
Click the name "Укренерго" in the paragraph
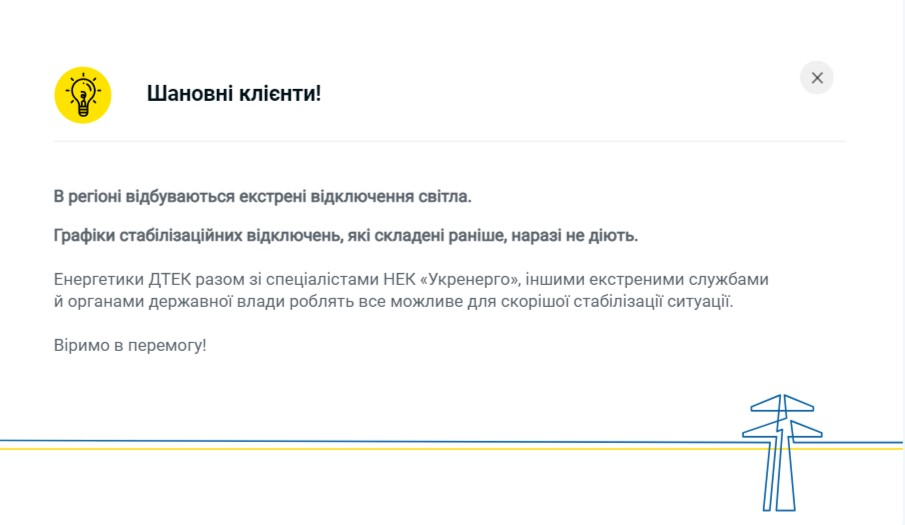472,279
